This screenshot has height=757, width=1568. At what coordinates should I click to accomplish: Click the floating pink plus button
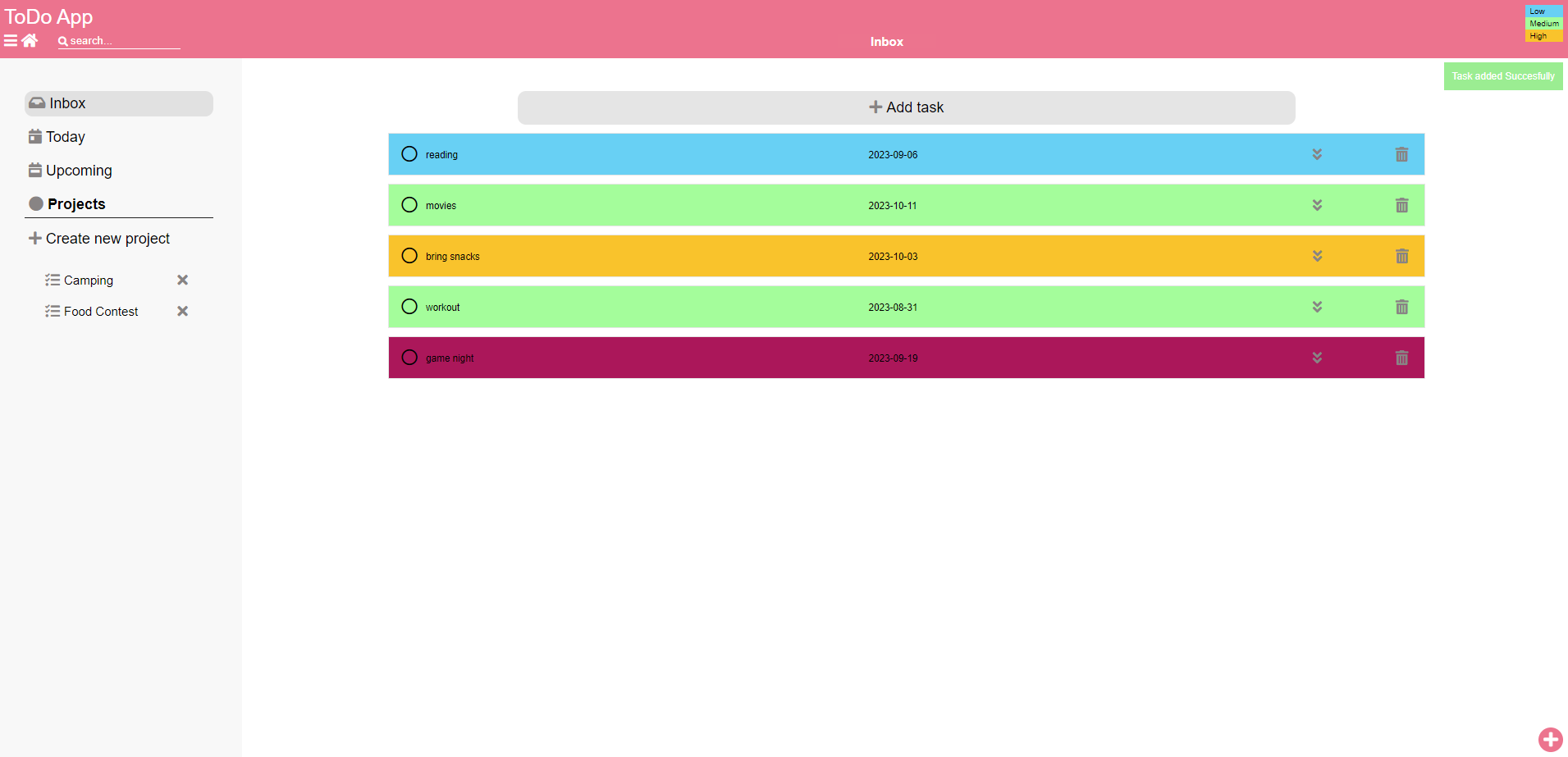(x=1550, y=740)
